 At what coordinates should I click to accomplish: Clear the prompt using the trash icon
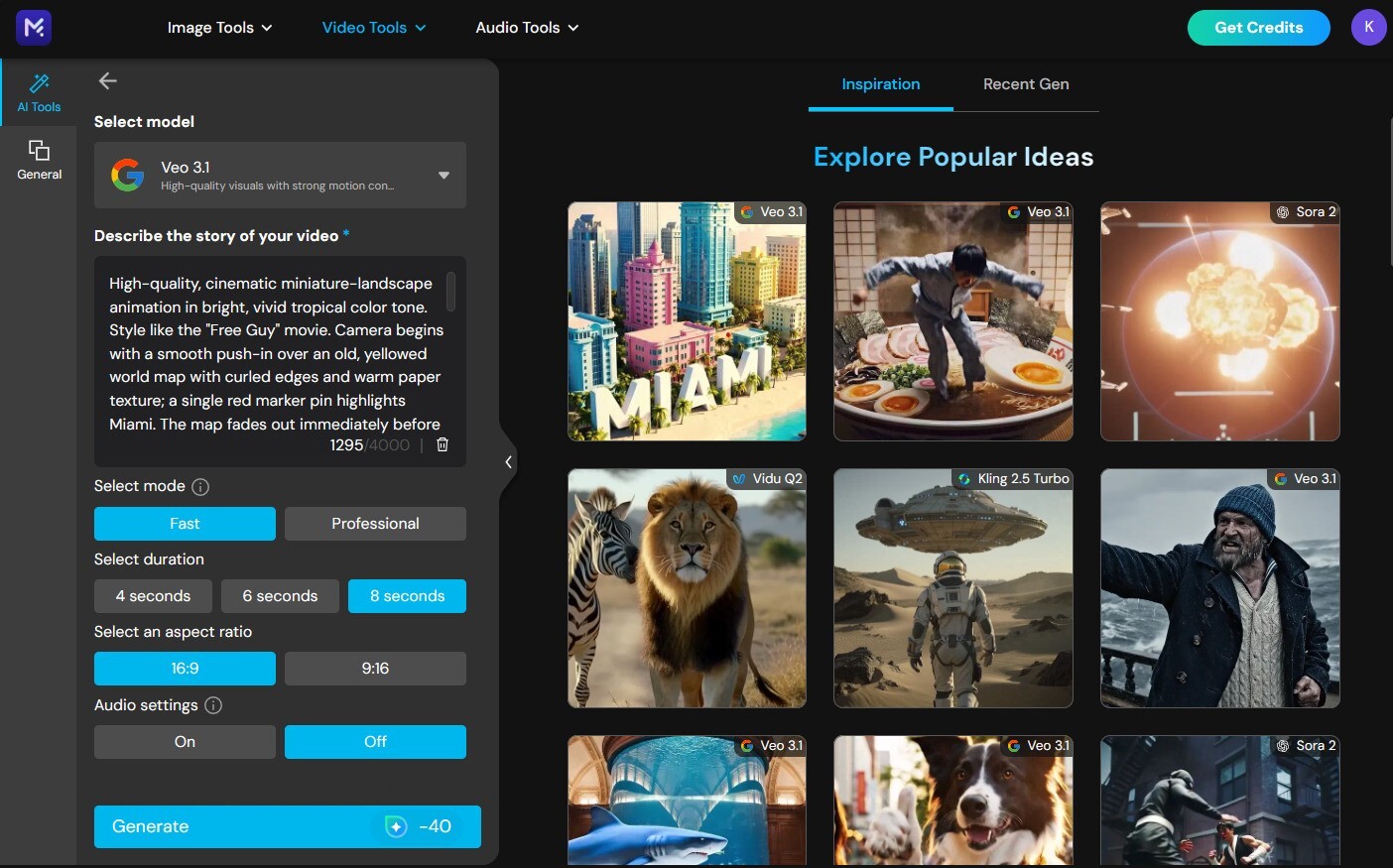443,445
